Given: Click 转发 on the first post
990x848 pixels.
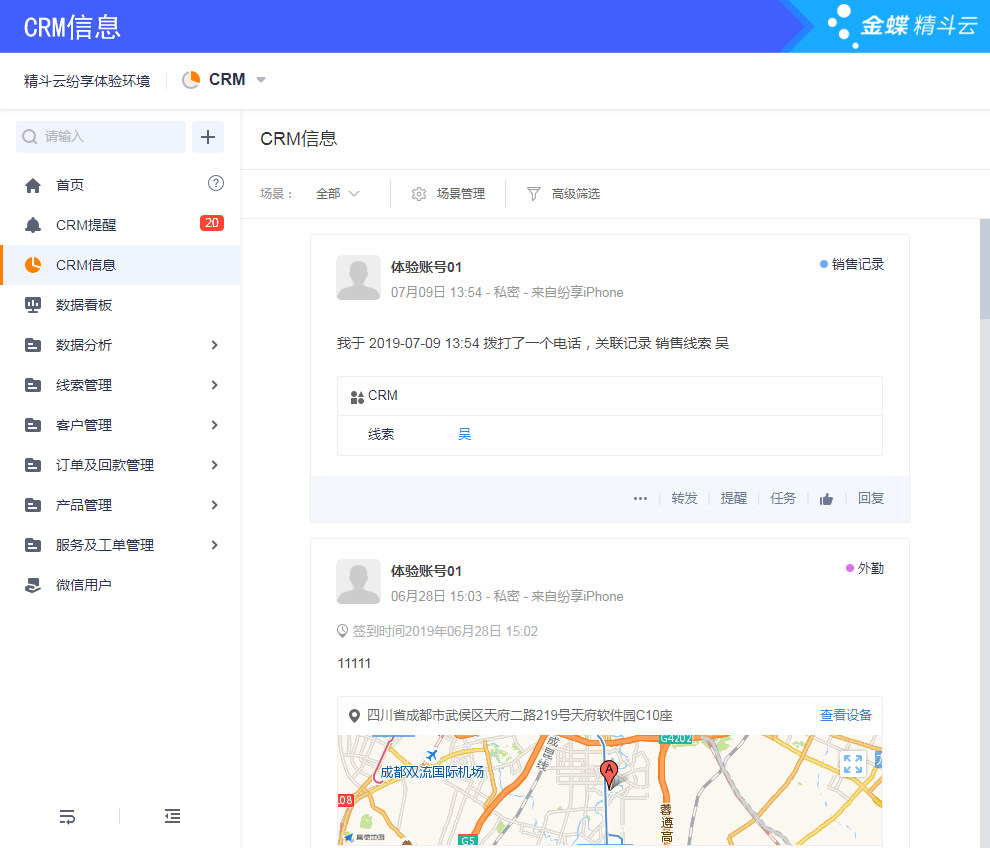Looking at the screenshot, I should tap(684, 499).
